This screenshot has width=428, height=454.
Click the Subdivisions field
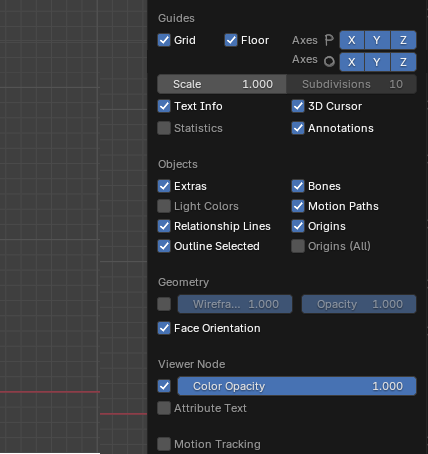point(352,84)
